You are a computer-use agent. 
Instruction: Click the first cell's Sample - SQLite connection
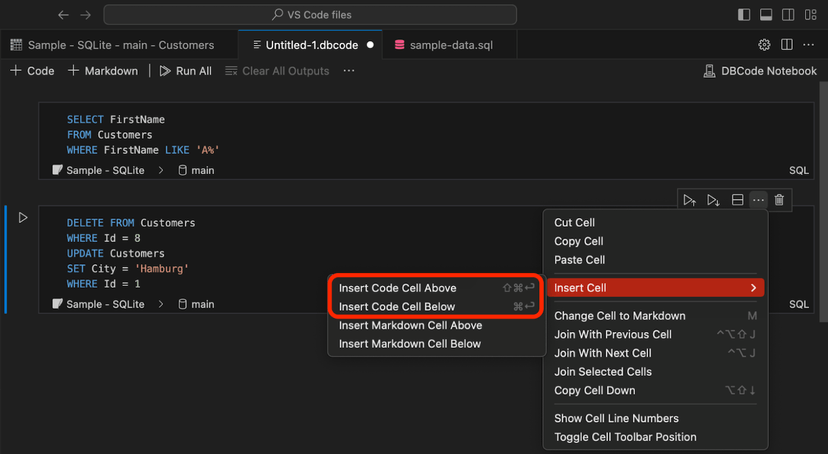[98, 170]
